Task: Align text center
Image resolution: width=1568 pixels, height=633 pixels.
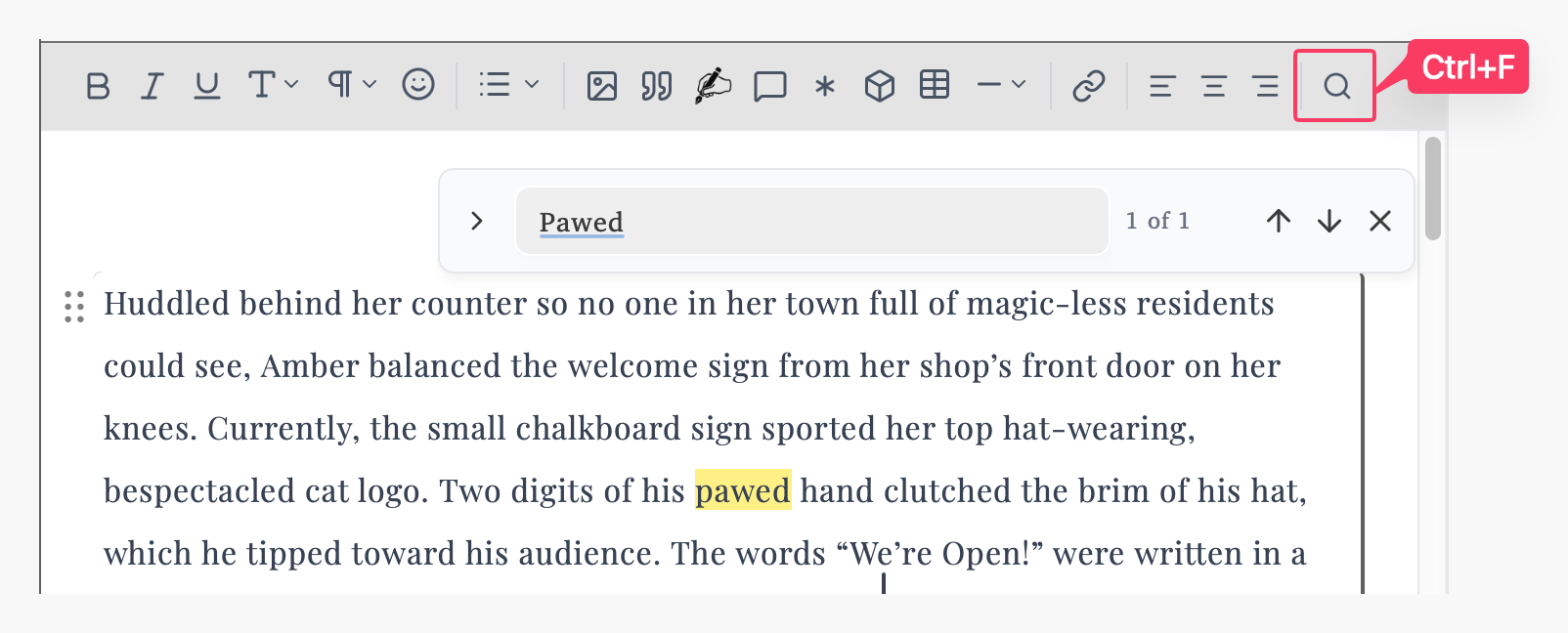Action: point(1214,86)
